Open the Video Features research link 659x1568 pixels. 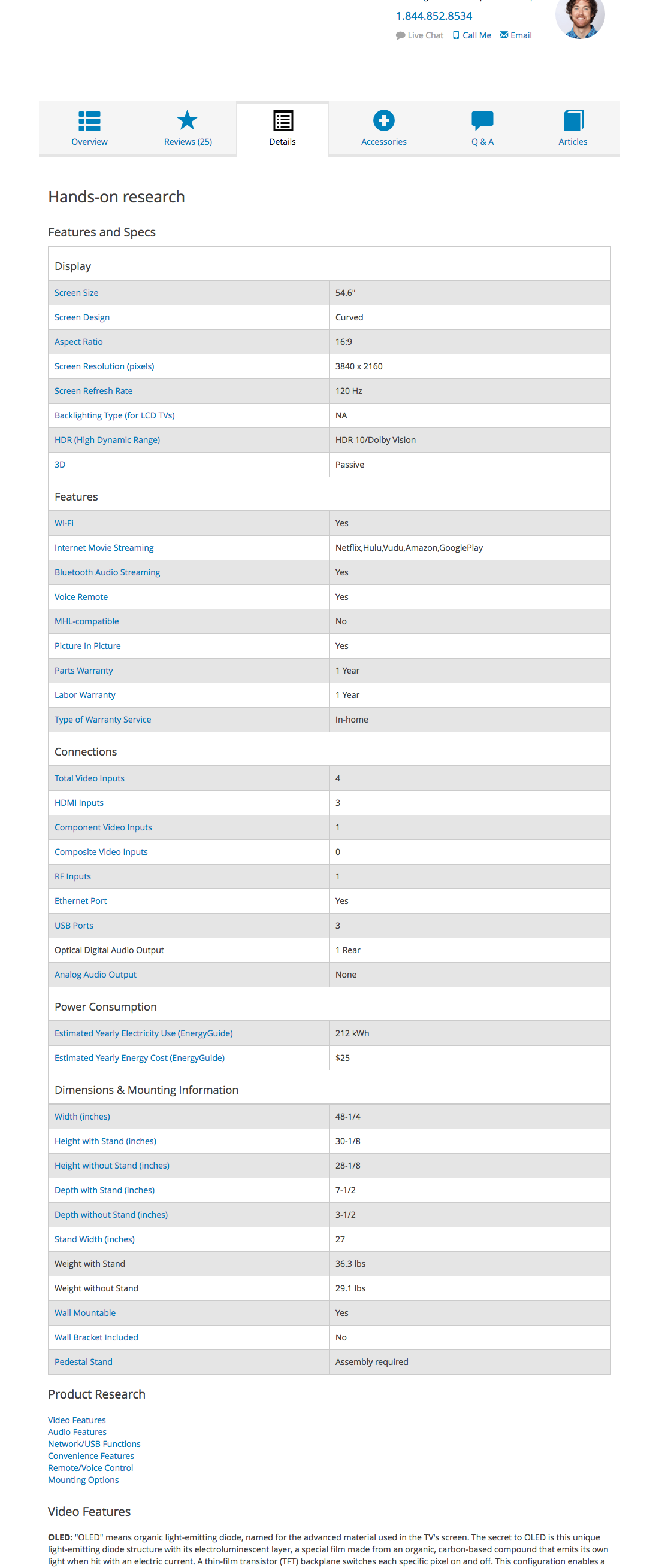click(77, 1420)
